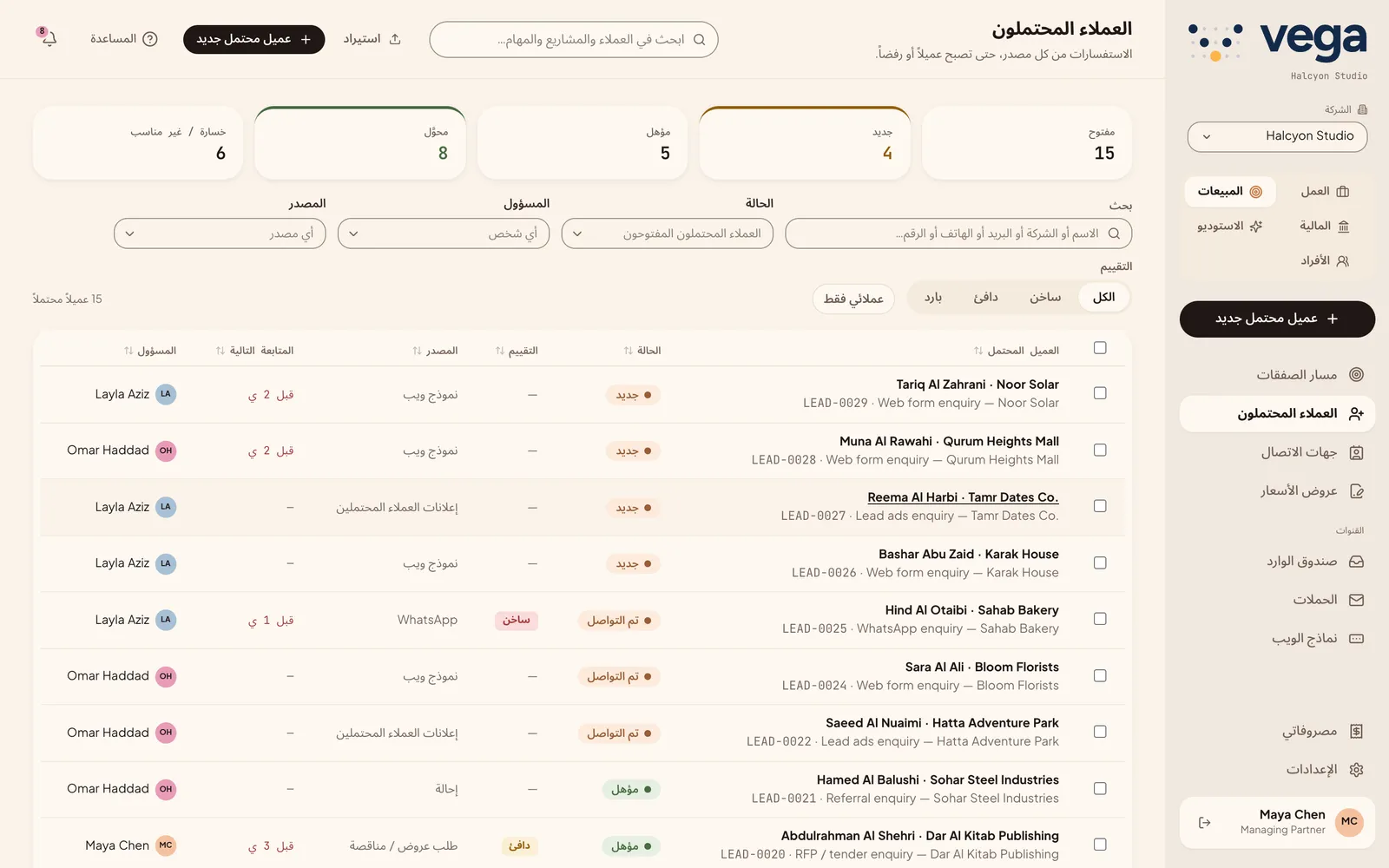Check the Tariq Al Zahrani row checkbox
The width and height of the screenshot is (1389, 868).
[1100, 393]
